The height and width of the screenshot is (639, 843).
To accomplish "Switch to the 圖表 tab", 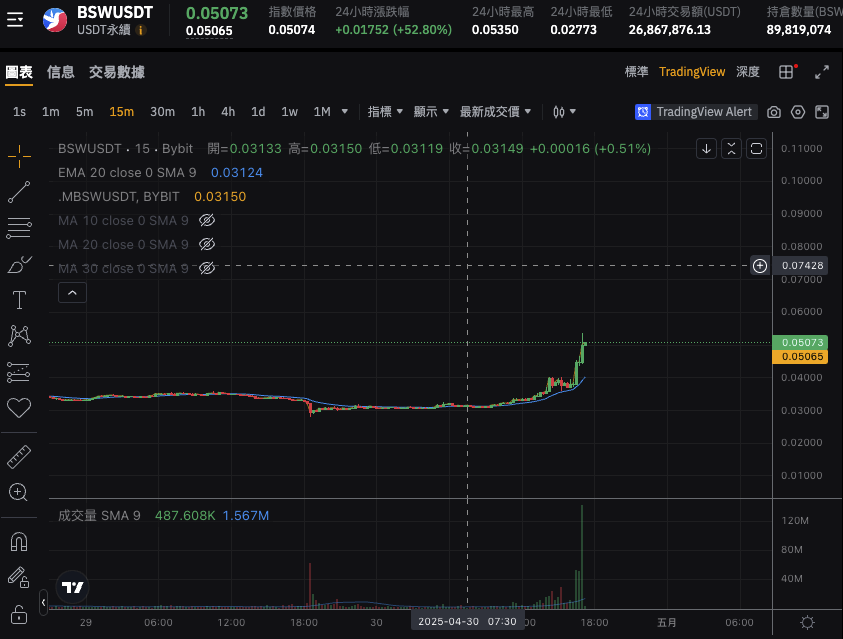I will pyautogui.click(x=19, y=72).
